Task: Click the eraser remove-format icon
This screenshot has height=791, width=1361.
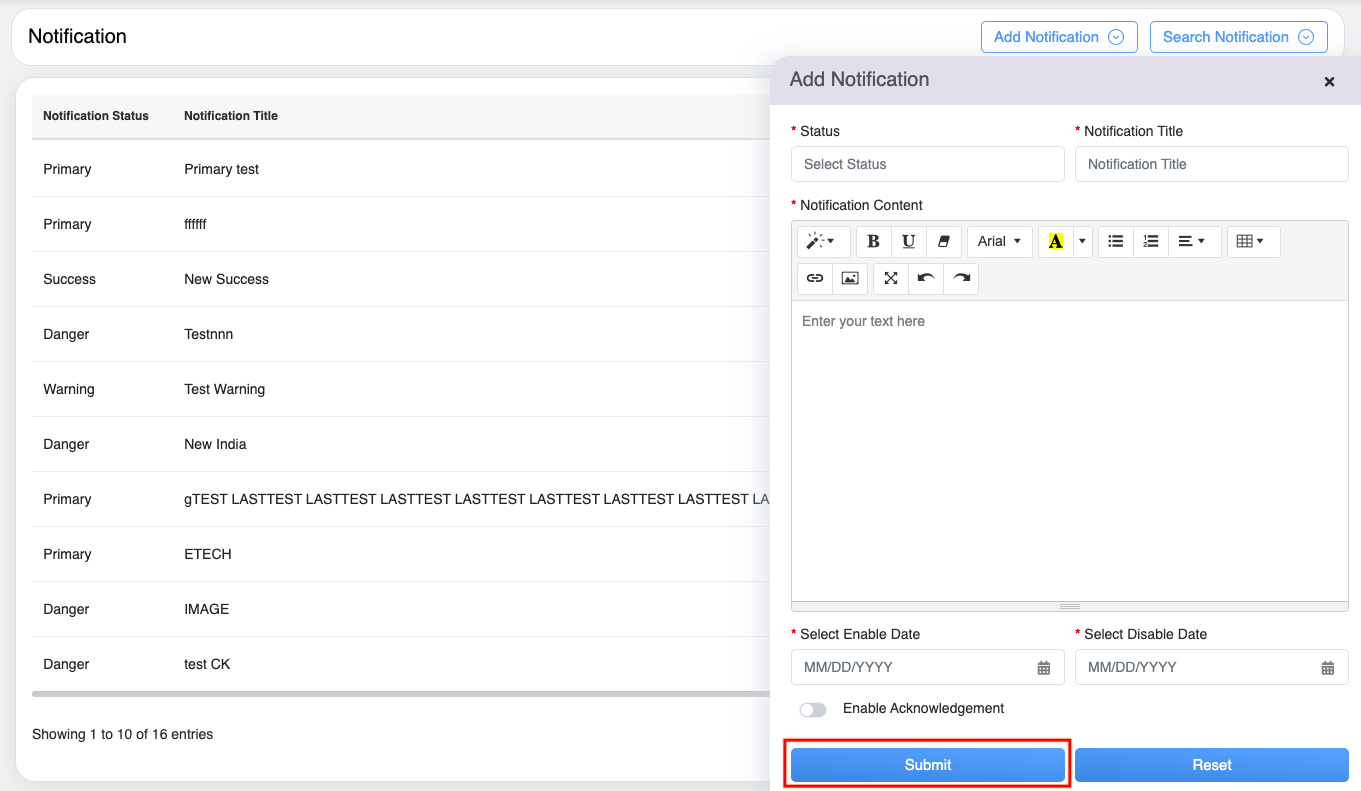Action: click(x=943, y=242)
